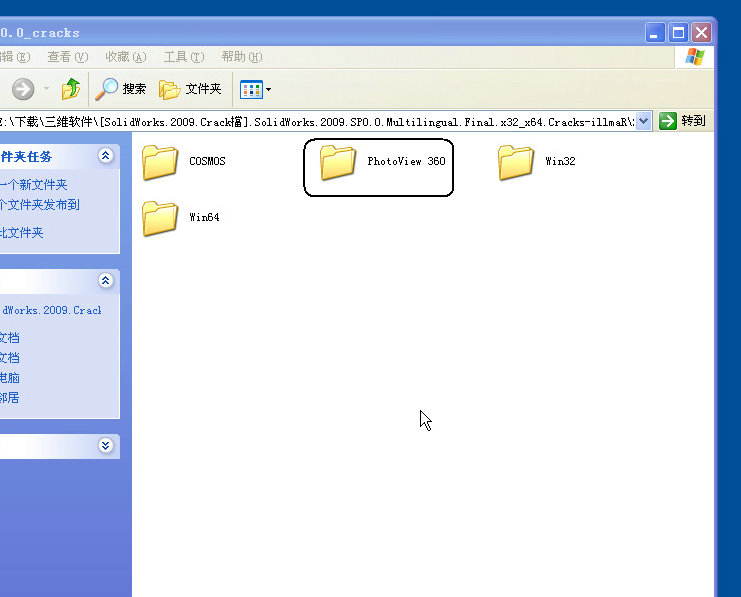Open the 查看(V) menu
Viewport: 741px width, 597px height.
tap(68, 57)
